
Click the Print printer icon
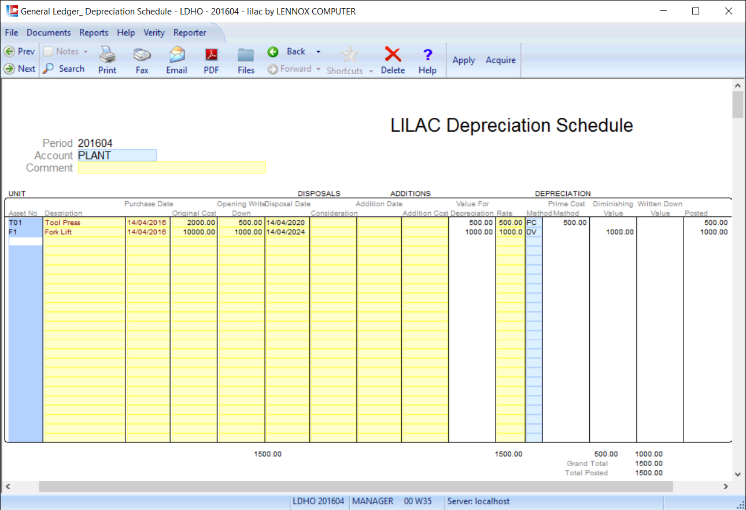point(107,54)
